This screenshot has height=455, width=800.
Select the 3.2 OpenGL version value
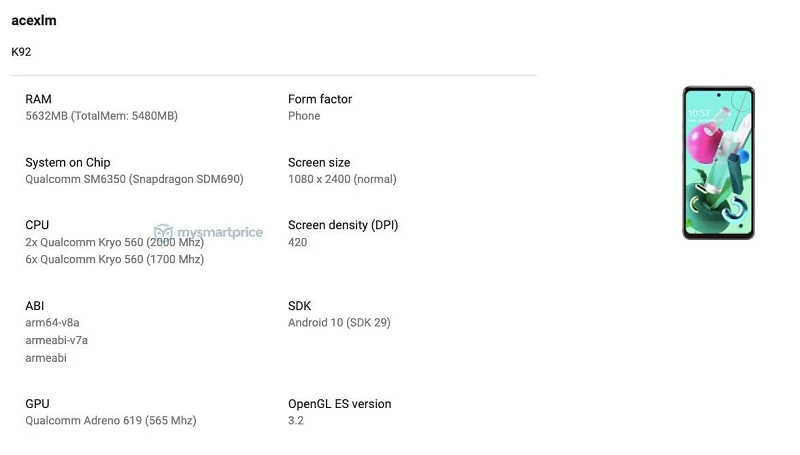click(295, 421)
